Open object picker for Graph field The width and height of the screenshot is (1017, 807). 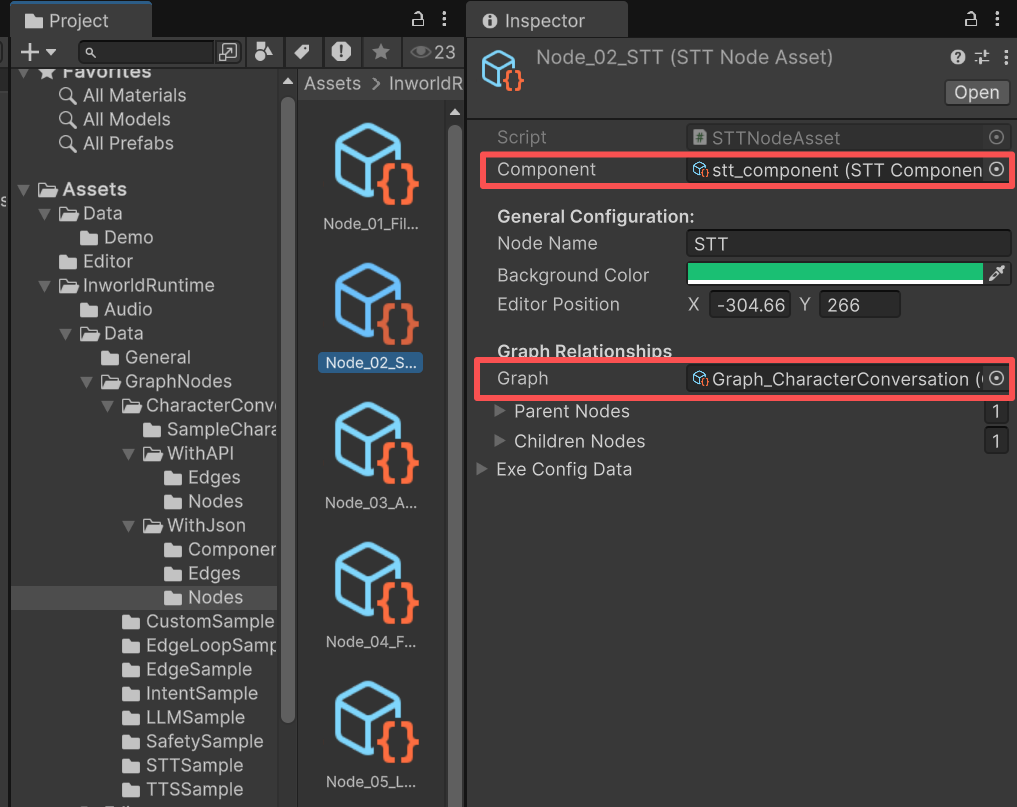(997, 378)
